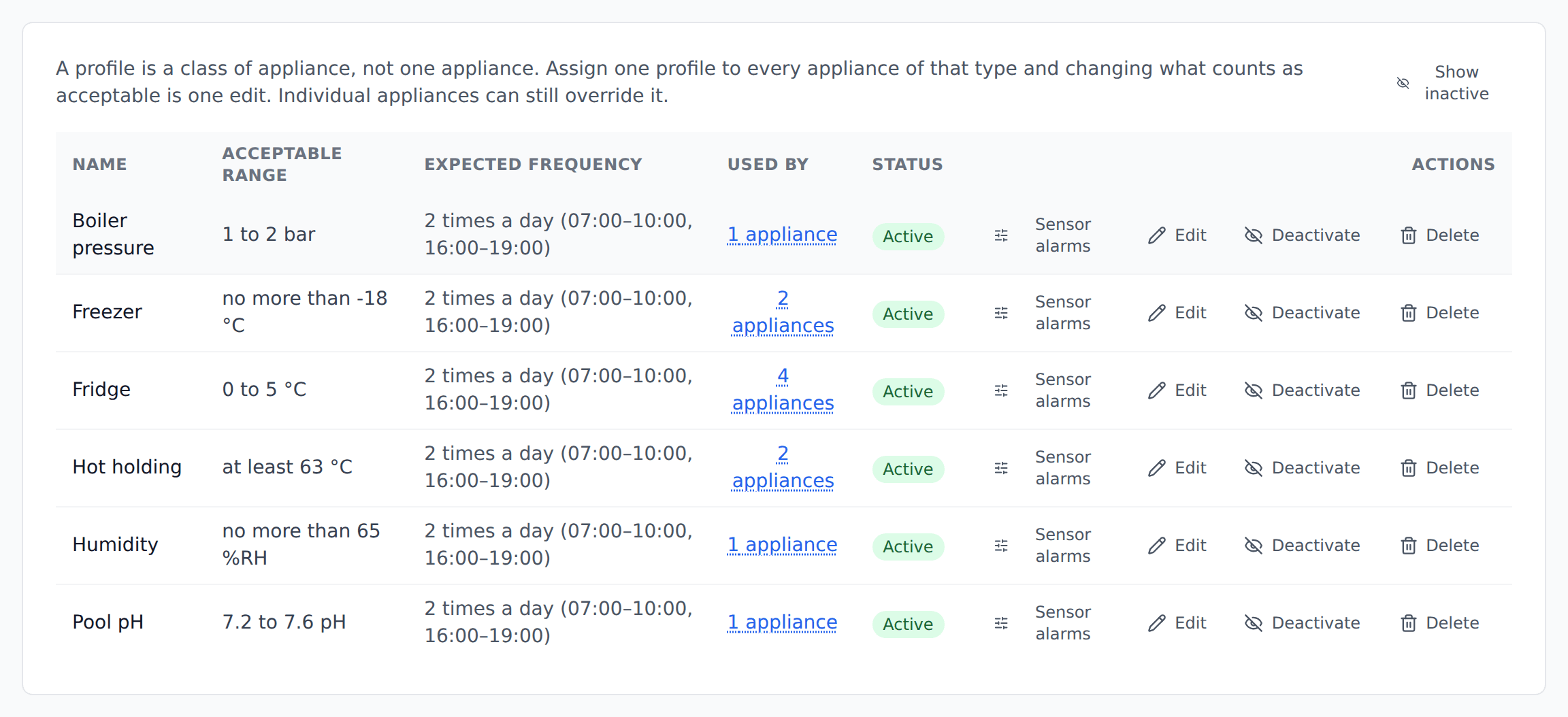Delete the Freezer profile

1440,313
